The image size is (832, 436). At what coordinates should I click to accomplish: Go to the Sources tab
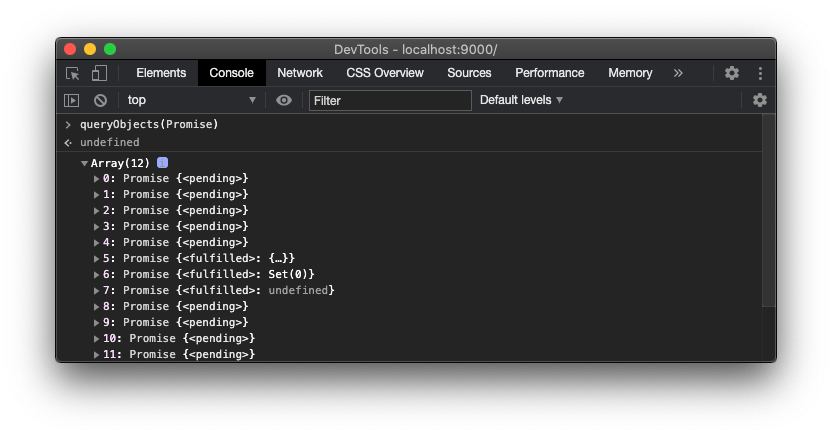click(x=469, y=73)
